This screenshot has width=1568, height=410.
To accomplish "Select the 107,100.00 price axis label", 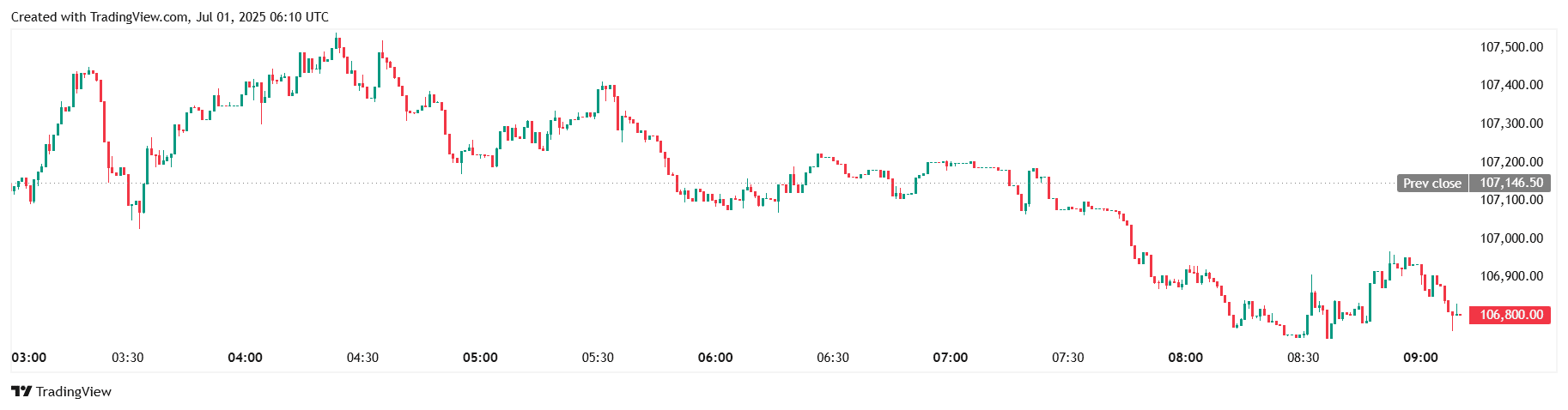I will pyautogui.click(x=1511, y=200).
